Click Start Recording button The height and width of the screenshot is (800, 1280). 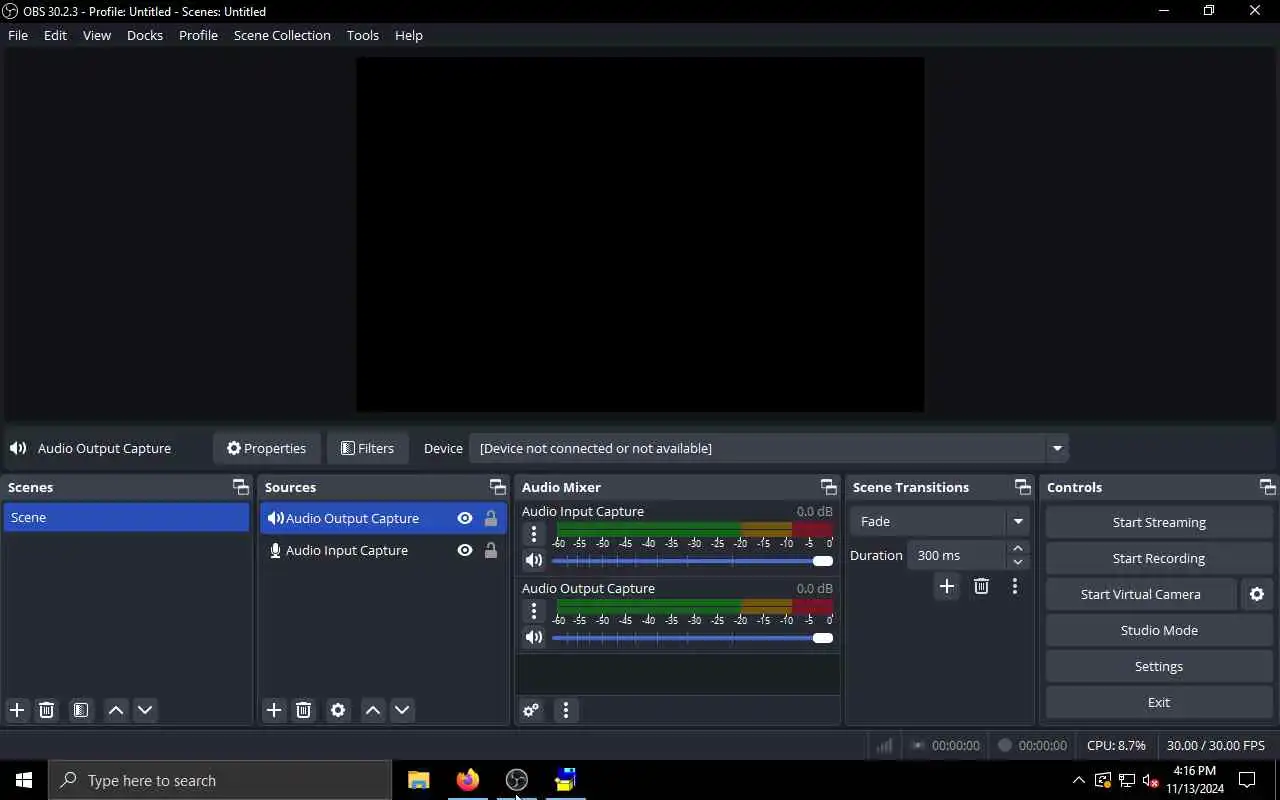pyautogui.click(x=1159, y=558)
